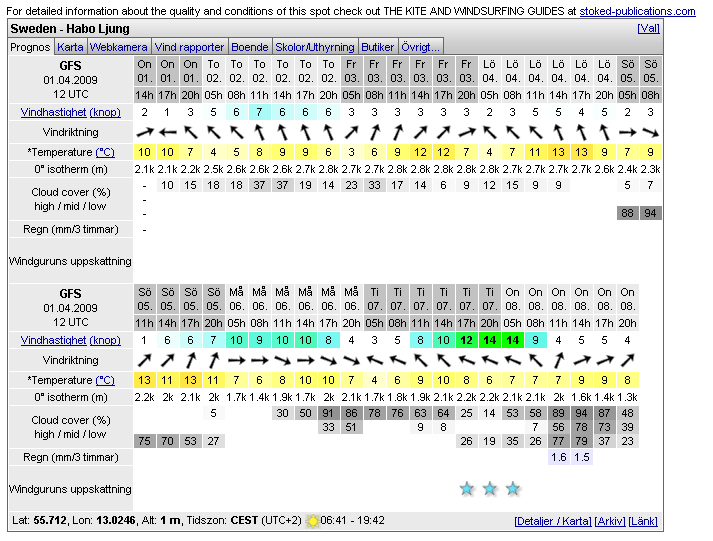The width and height of the screenshot is (713, 541).
Task: Click wind direction arrow for On 08. 08h
Action: (x=536, y=360)
